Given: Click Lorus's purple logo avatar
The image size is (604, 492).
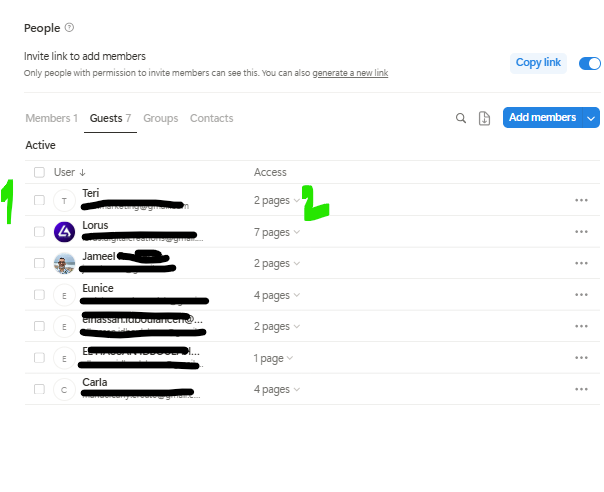Looking at the screenshot, I should click(x=64, y=232).
